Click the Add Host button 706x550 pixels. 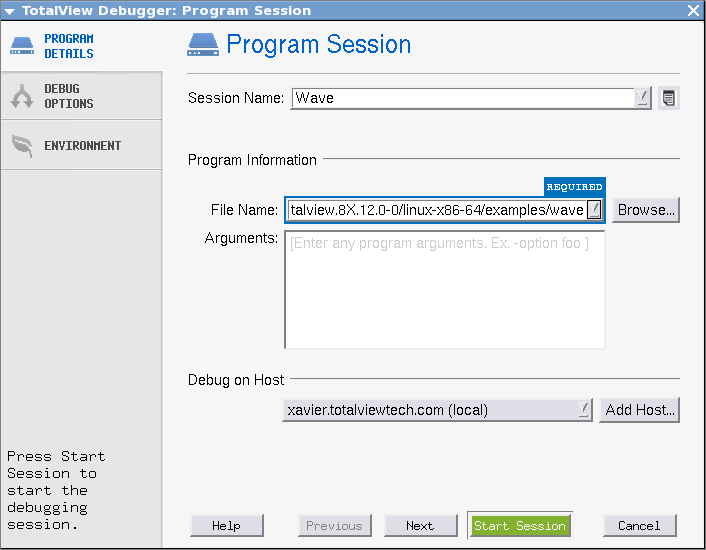coord(639,410)
